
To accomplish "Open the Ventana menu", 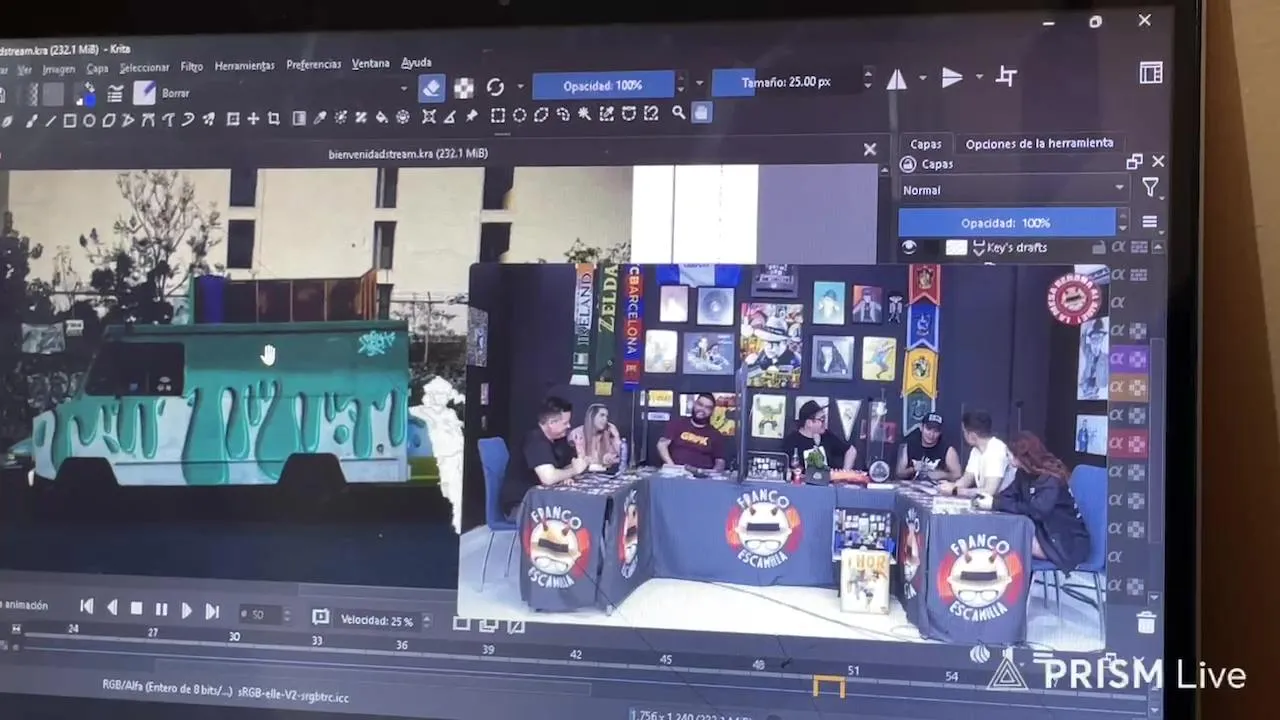I will pos(370,63).
